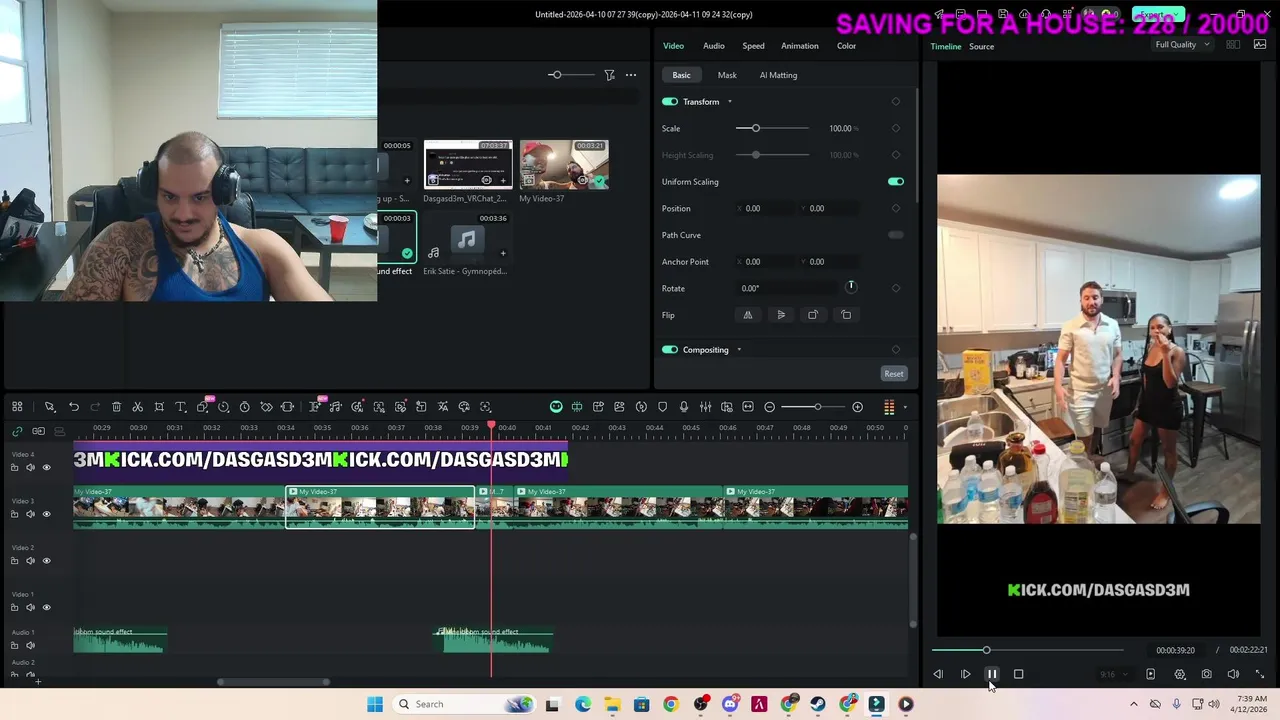The image size is (1280, 720).
Task: Open audio meter dropdown arrow
Action: click(904, 407)
